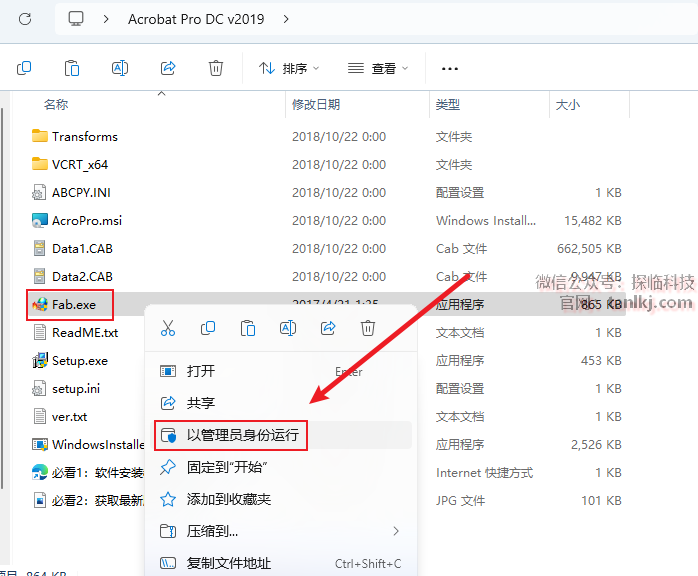Click the Copy icon in context menu

coord(208,328)
